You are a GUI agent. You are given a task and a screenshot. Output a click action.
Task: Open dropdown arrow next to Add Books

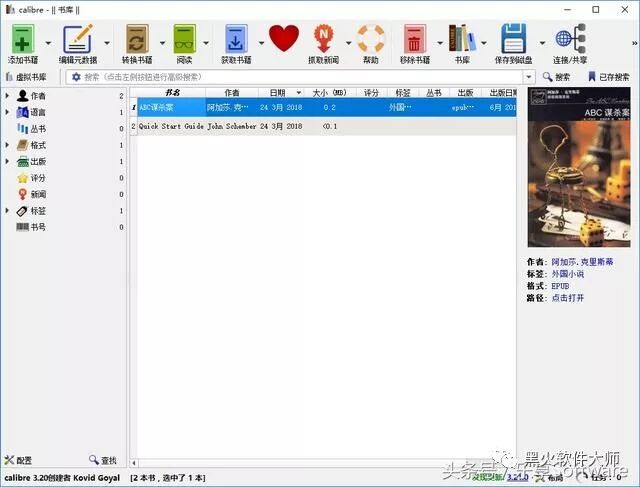pyautogui.click(x=48, y=42)
